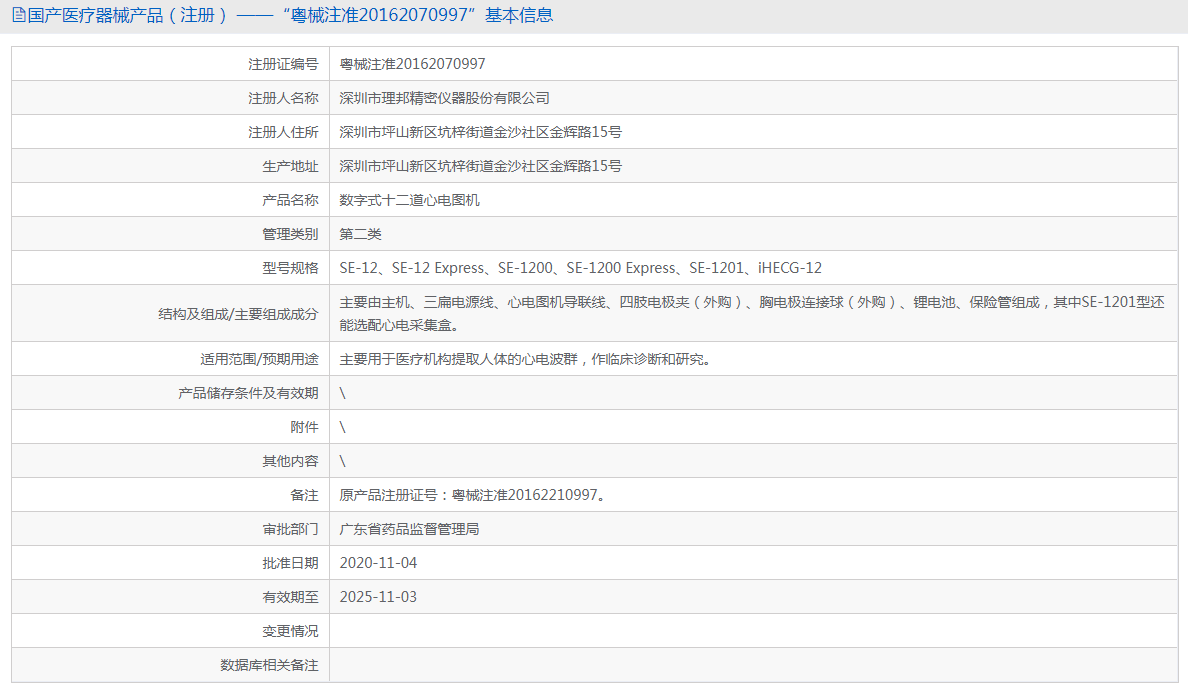Image resolution: width=1188 pixels, height=690 pixels.
Task: Select the approval date 2020-11-04
Action: coord(378,563)
